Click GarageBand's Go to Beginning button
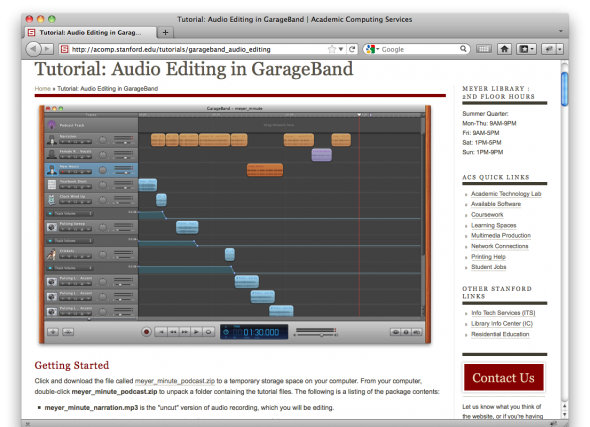The height and width of the screenshot is (427, 590). click(161, 332)
